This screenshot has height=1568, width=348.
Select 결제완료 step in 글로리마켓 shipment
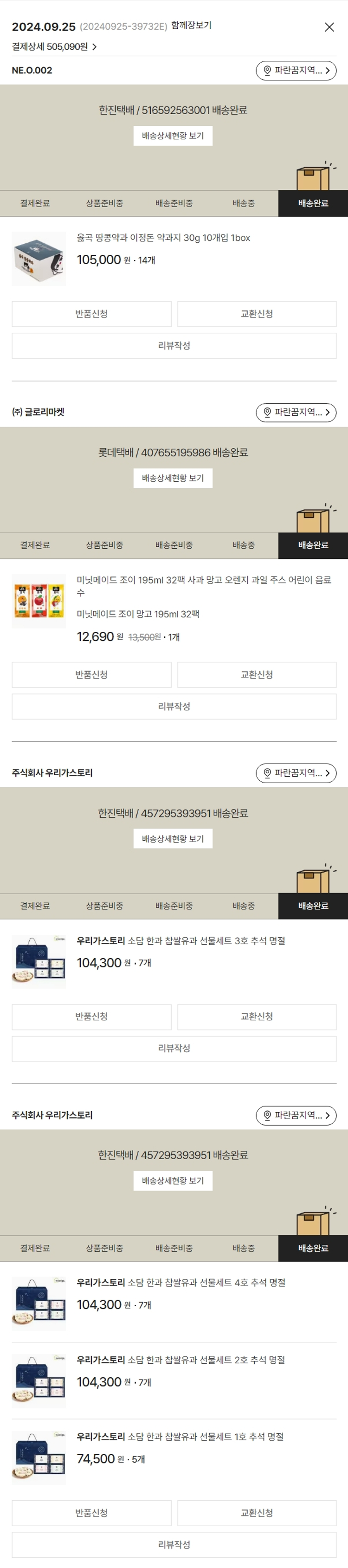(x=35, y=545)
